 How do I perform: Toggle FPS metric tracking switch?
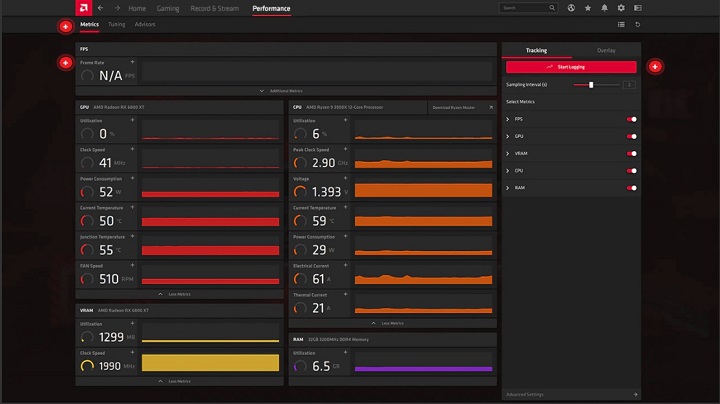coord(631,119)
